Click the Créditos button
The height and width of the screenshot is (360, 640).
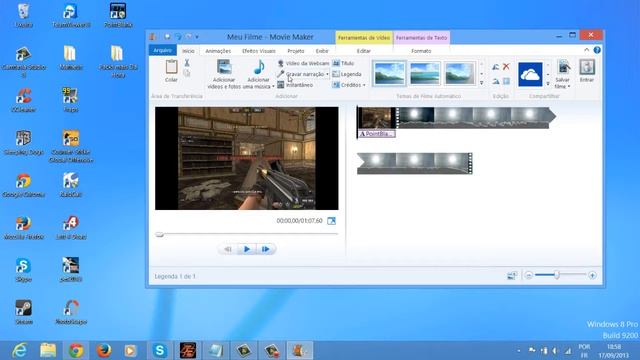click(347, 85)
